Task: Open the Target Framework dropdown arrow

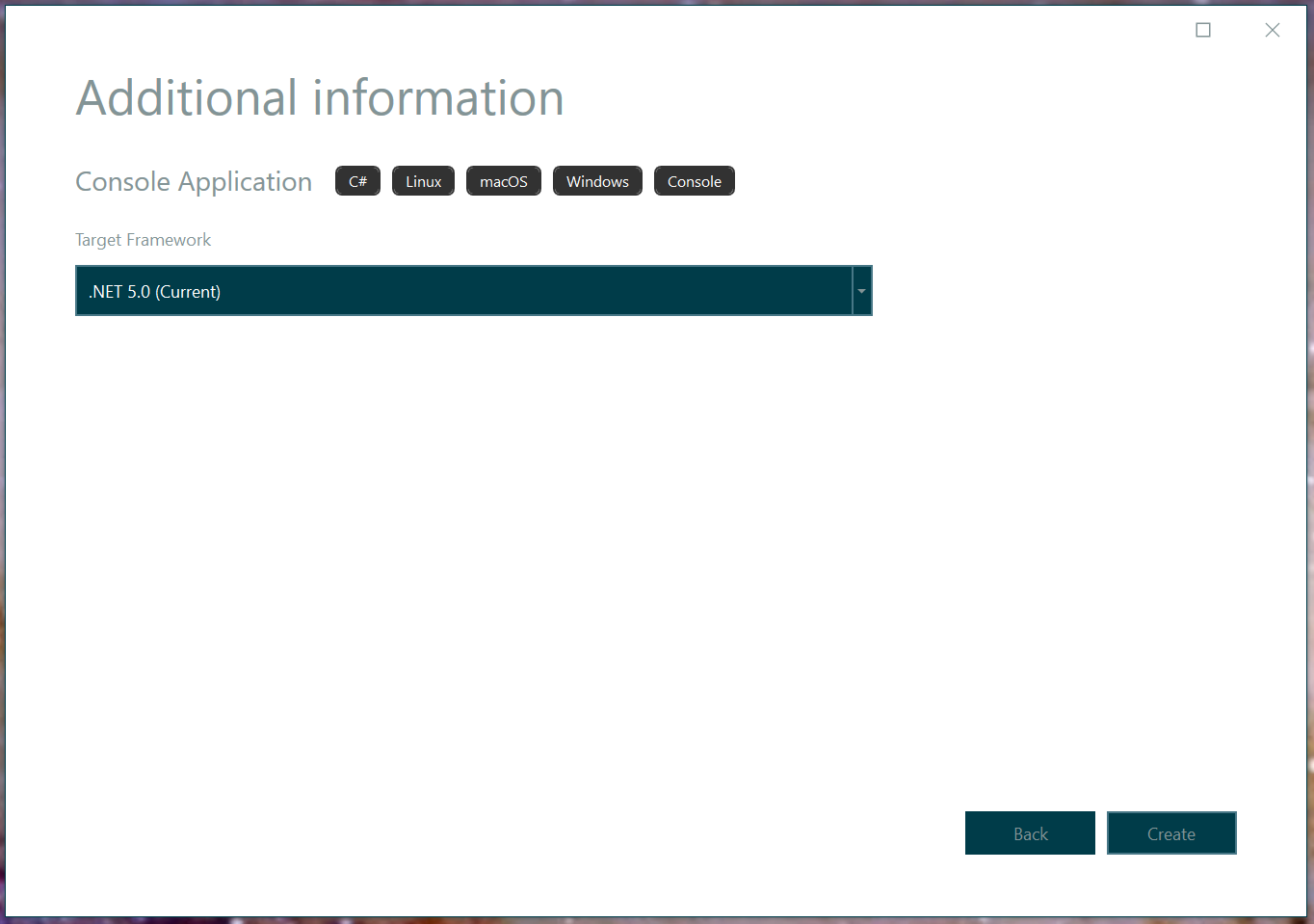Action: [x=862, y=291]
